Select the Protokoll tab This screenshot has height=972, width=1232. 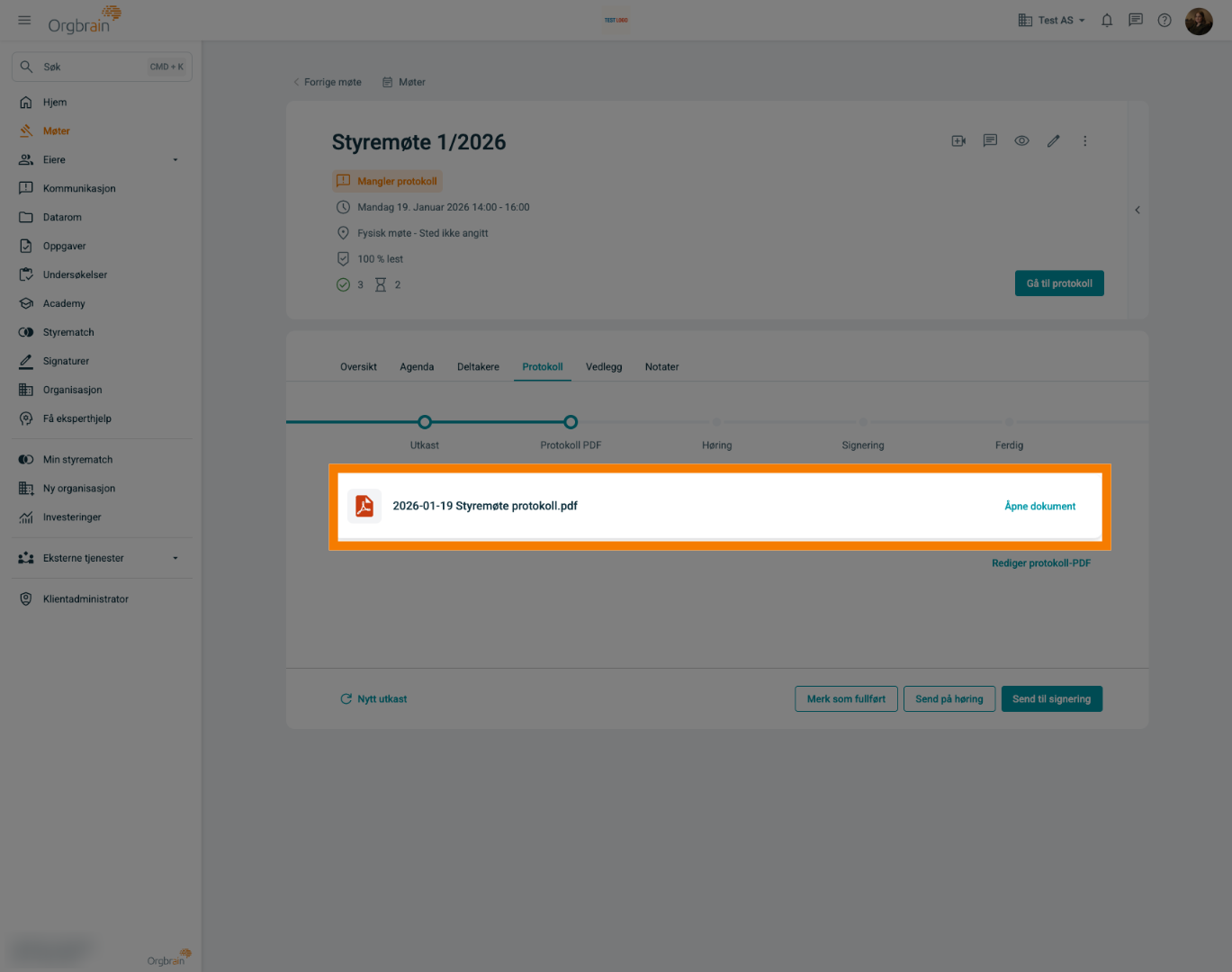coord(543,367)
